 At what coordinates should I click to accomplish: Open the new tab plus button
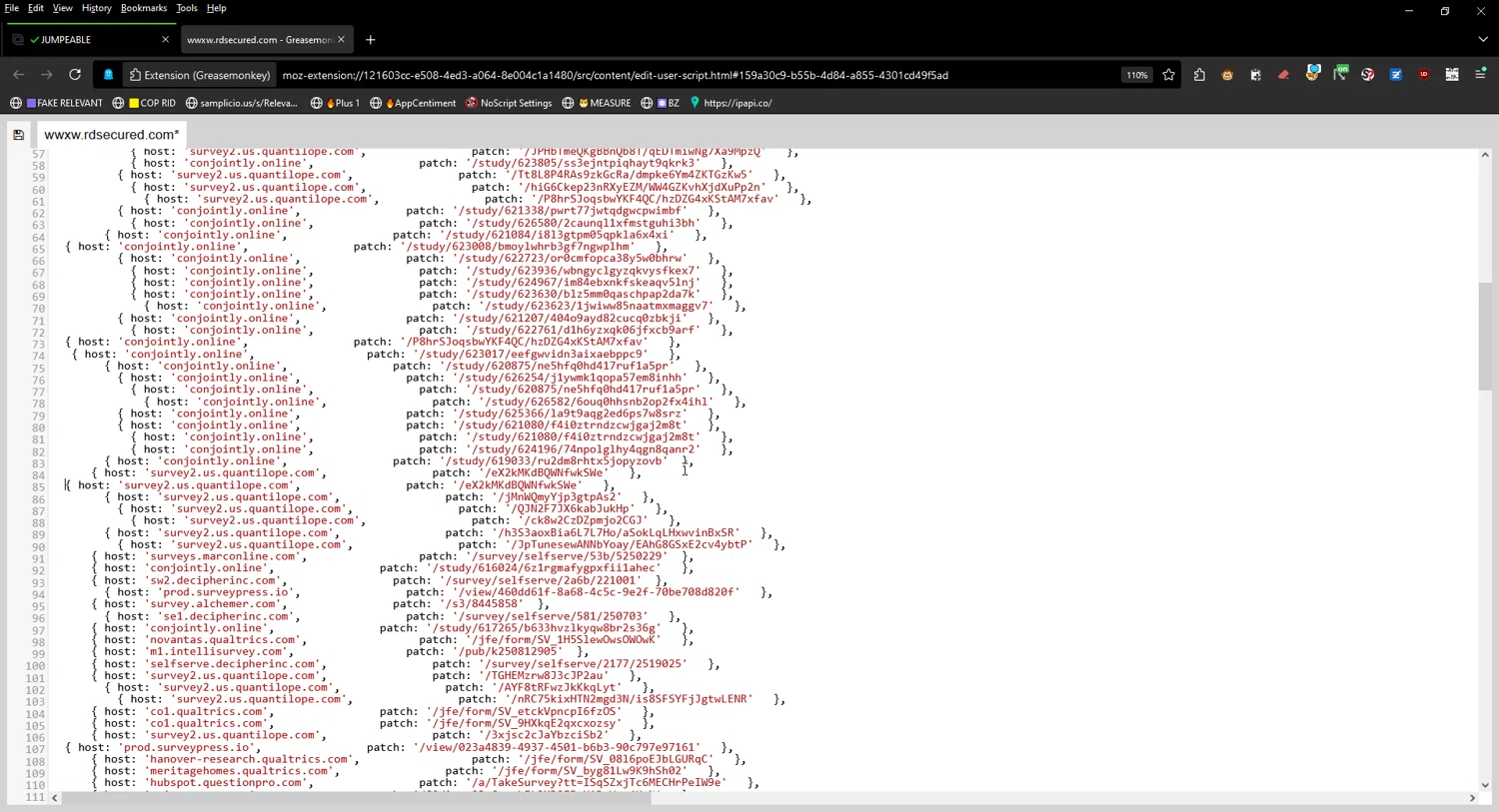coord(371,40)
